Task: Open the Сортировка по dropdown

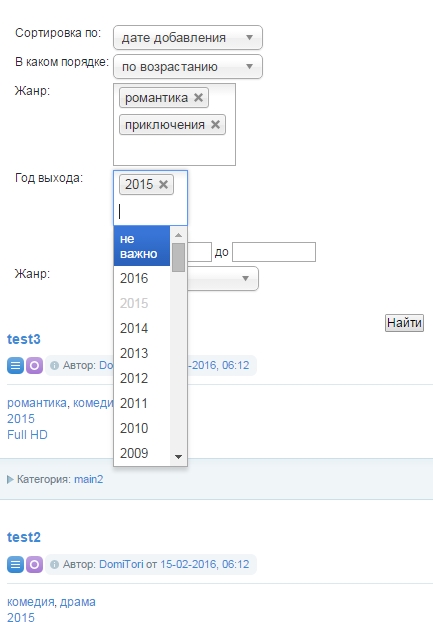Action: [188, 38]
